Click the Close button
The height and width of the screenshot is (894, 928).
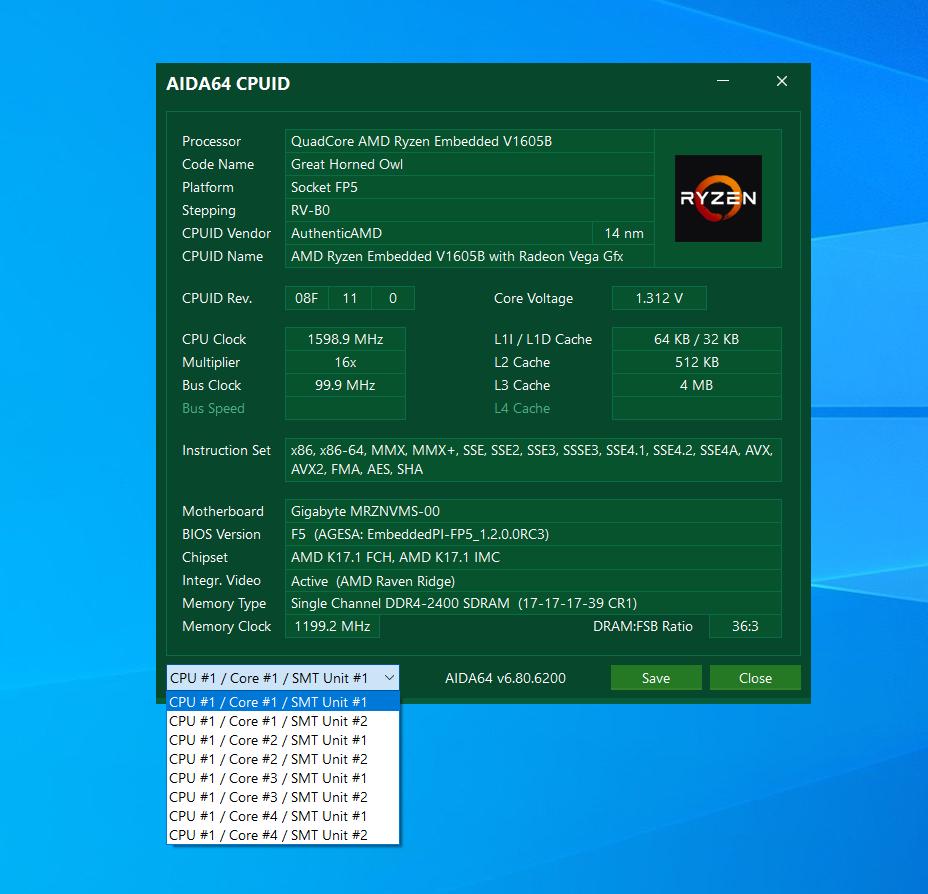[x=755, y=678]
